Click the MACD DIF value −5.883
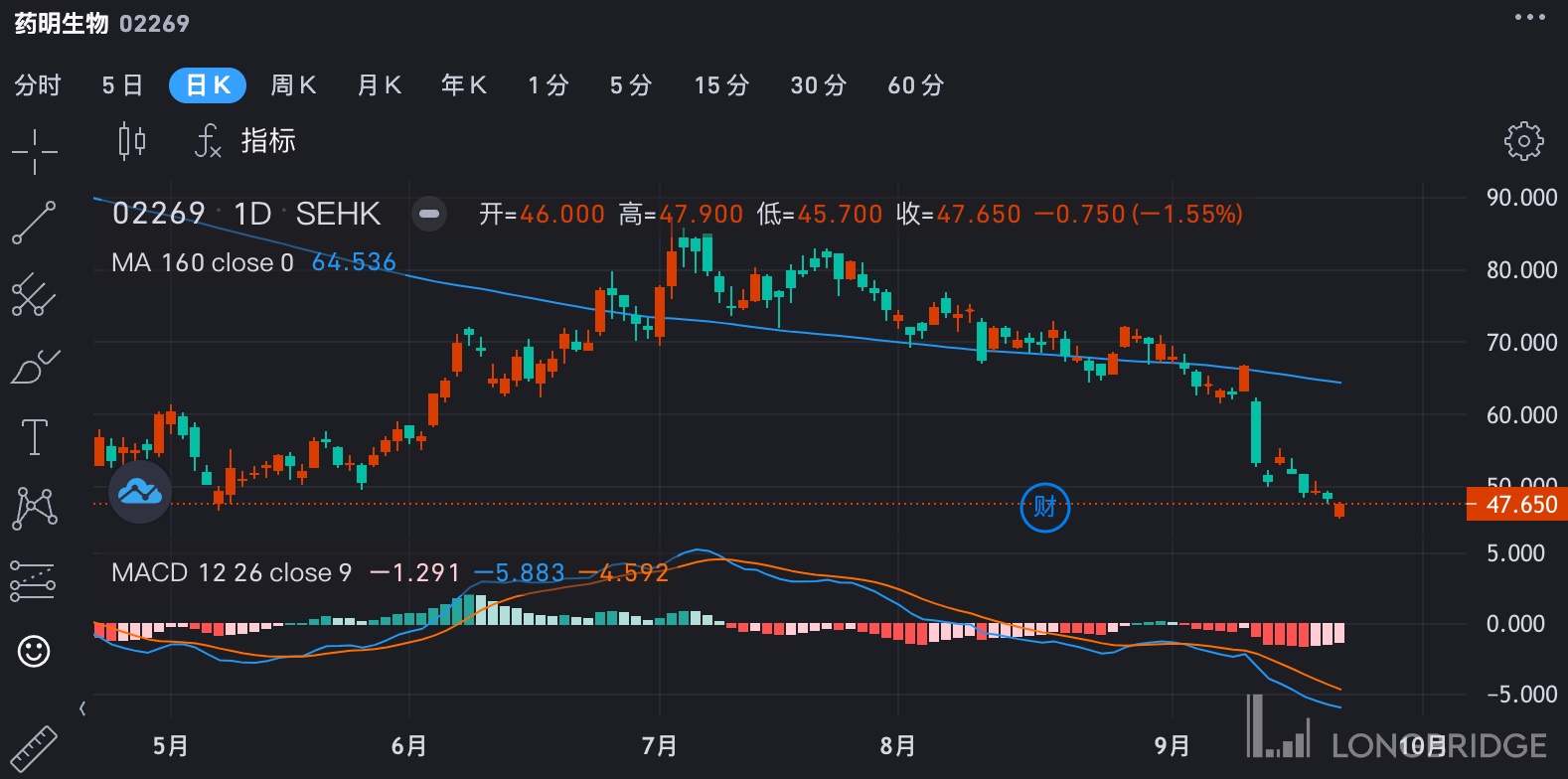Viewport: 1568px width, 779px height. pos(520,572)
